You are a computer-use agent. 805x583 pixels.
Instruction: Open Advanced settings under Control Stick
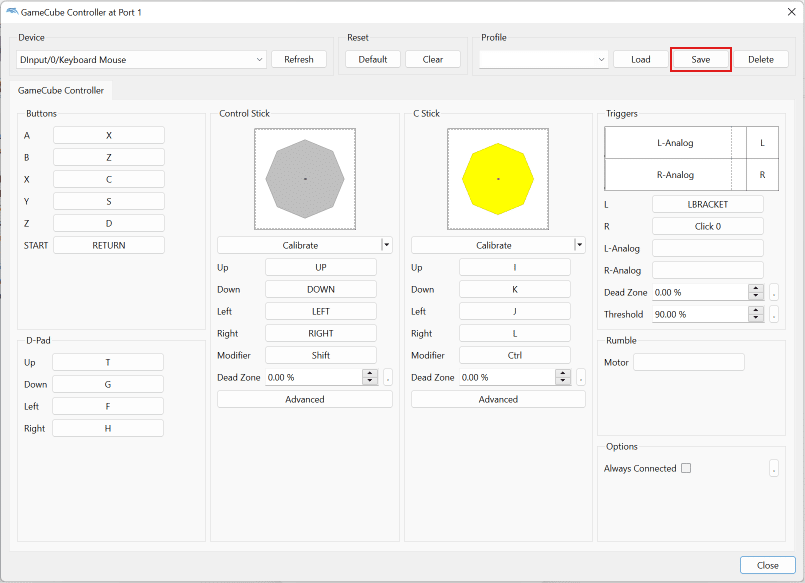point(305,399)
